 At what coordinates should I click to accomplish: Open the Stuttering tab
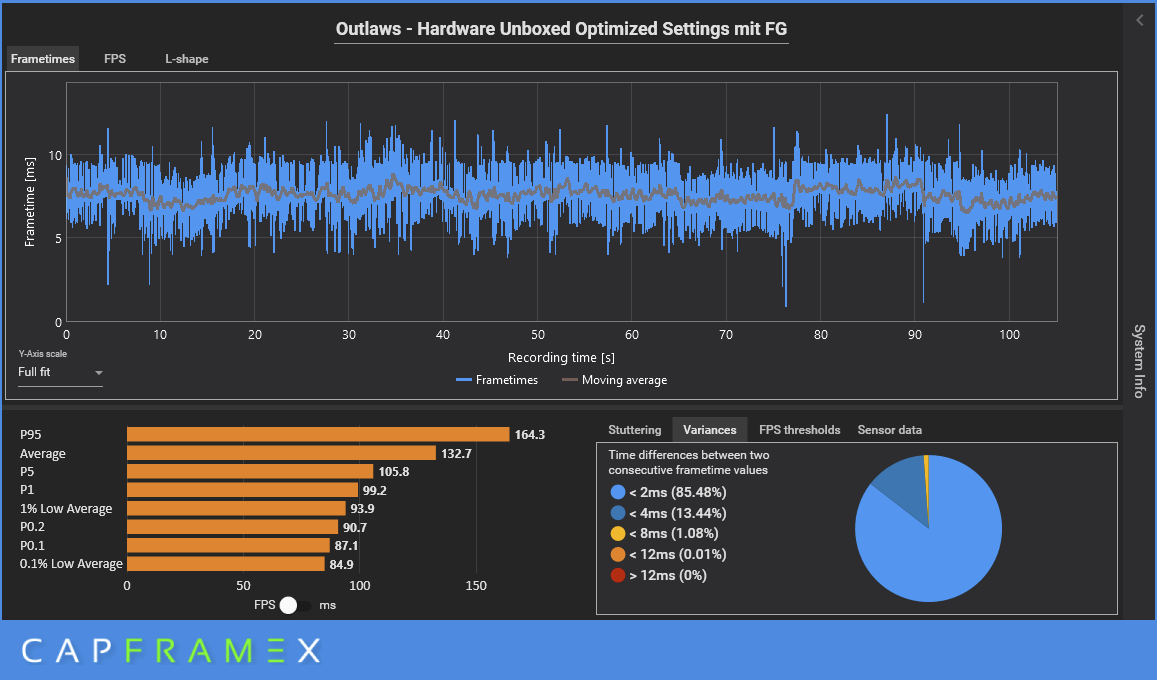(635, 429)
